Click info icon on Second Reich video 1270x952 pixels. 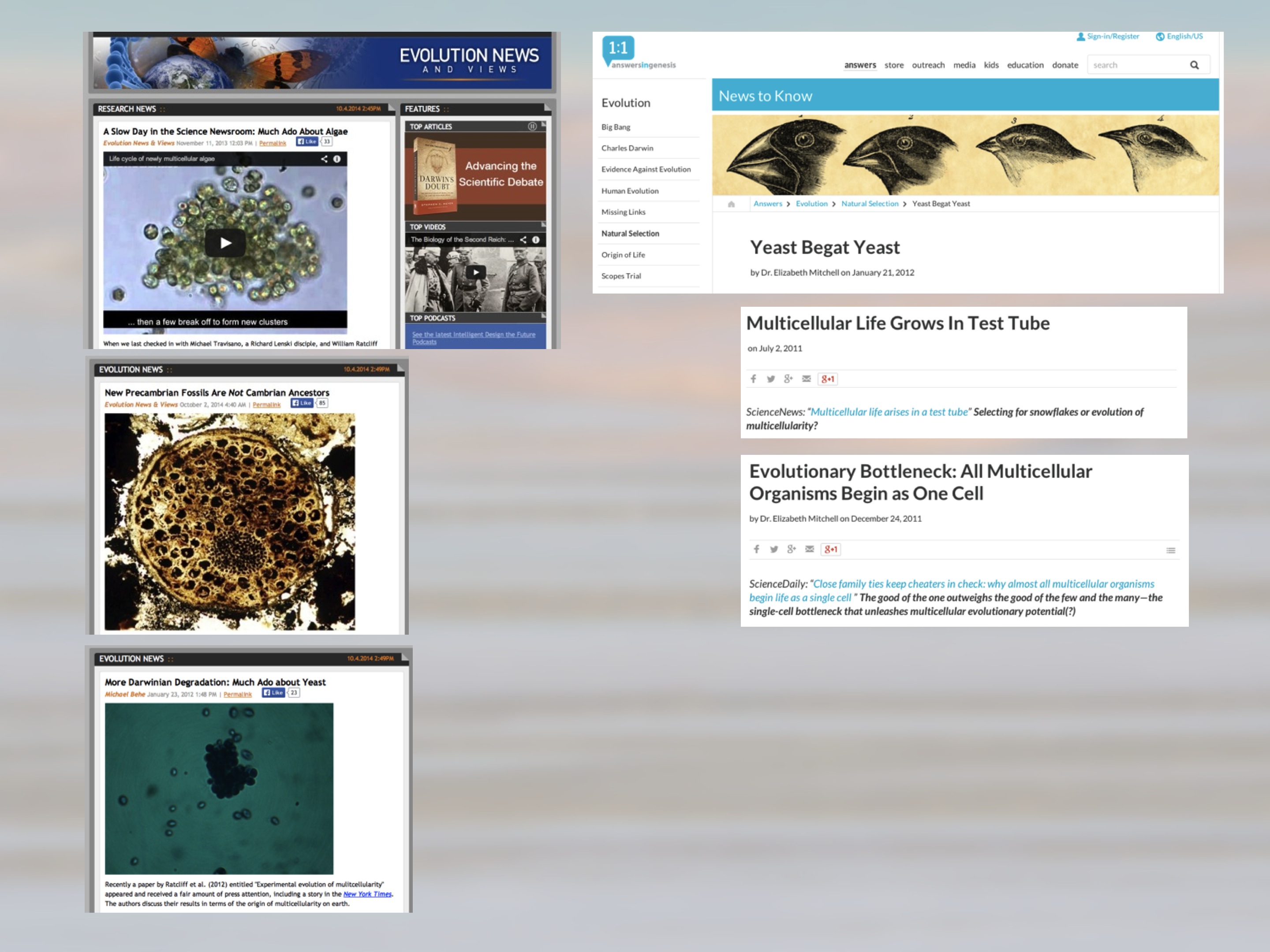[x=536, y=240]
